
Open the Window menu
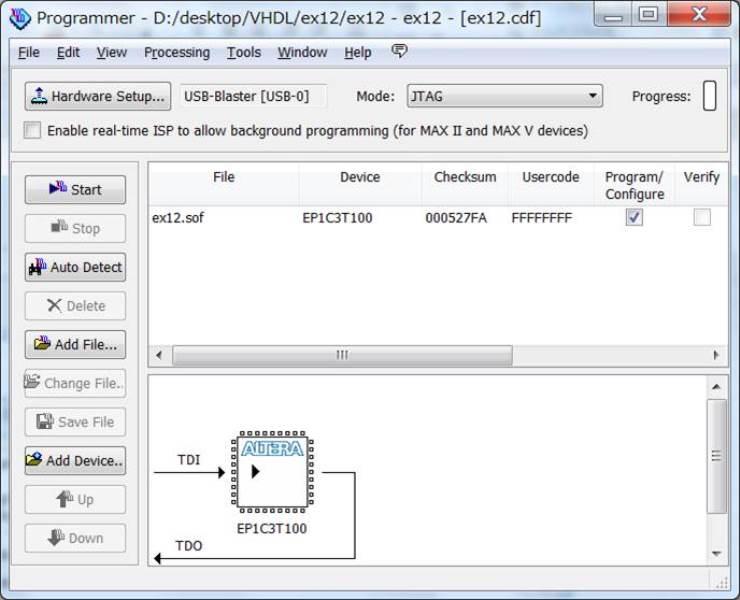pos(303,52)
